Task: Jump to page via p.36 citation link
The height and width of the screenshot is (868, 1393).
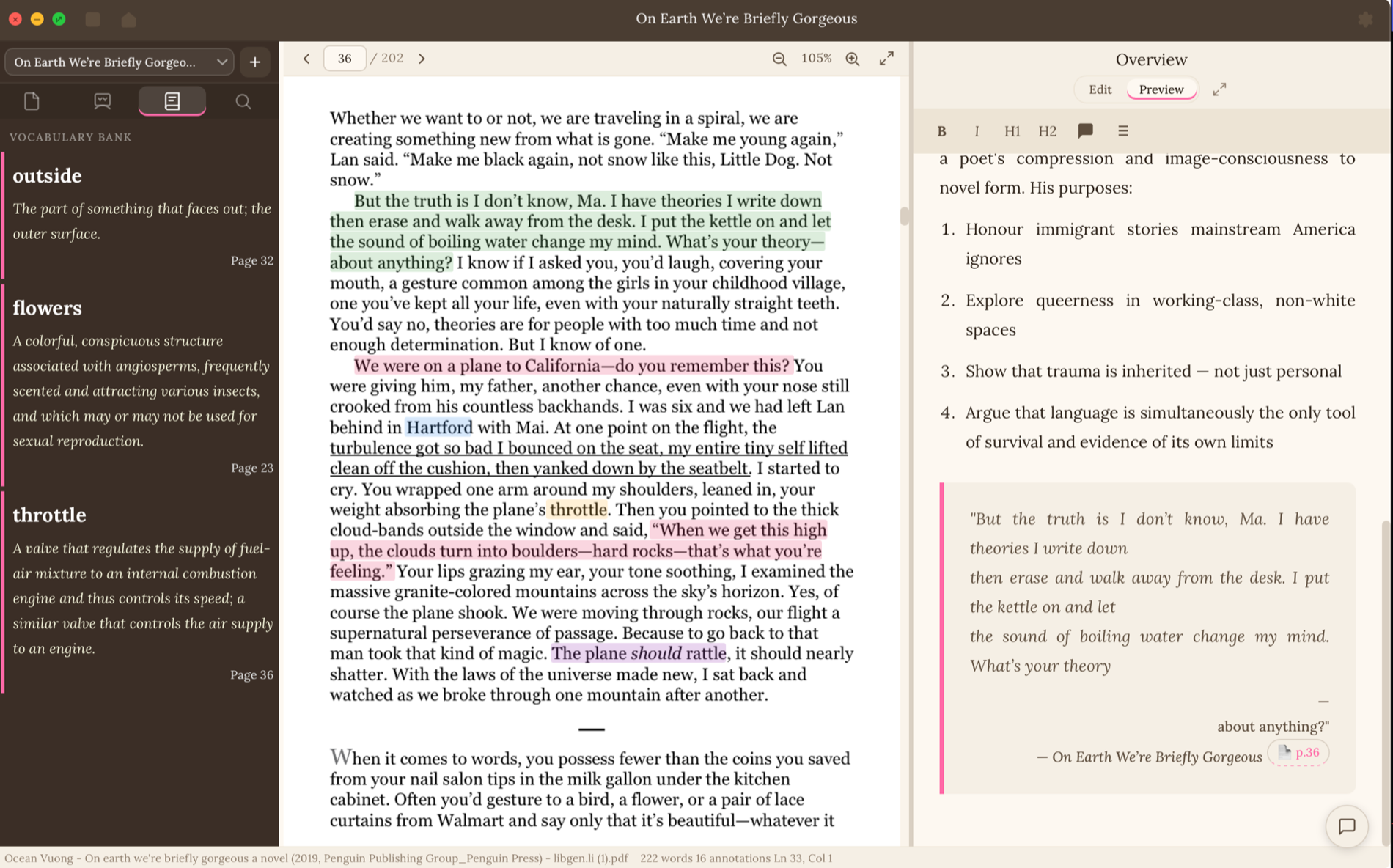Action: click(1298, 752)
